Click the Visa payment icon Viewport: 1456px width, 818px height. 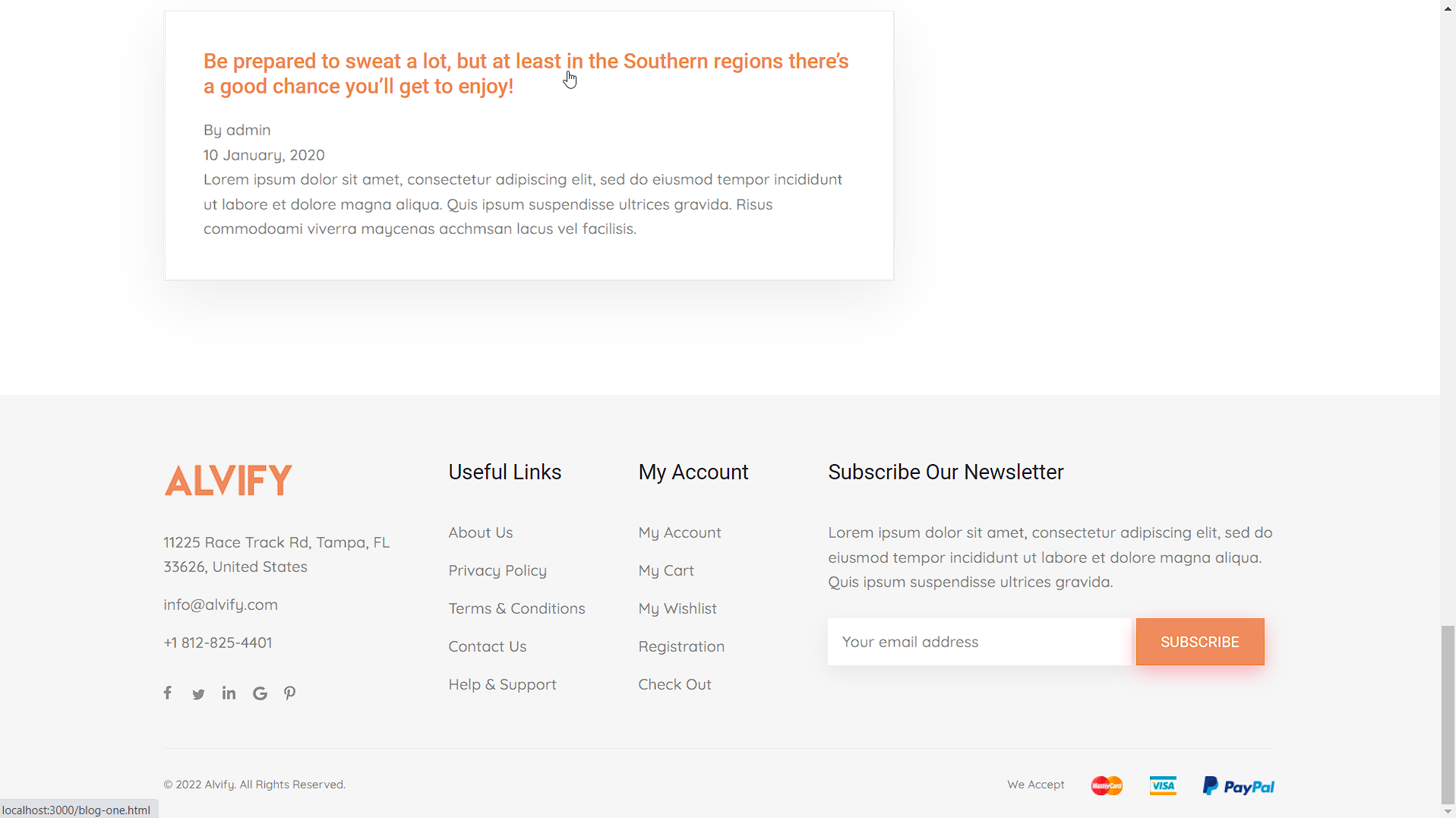coord(1163,785)
